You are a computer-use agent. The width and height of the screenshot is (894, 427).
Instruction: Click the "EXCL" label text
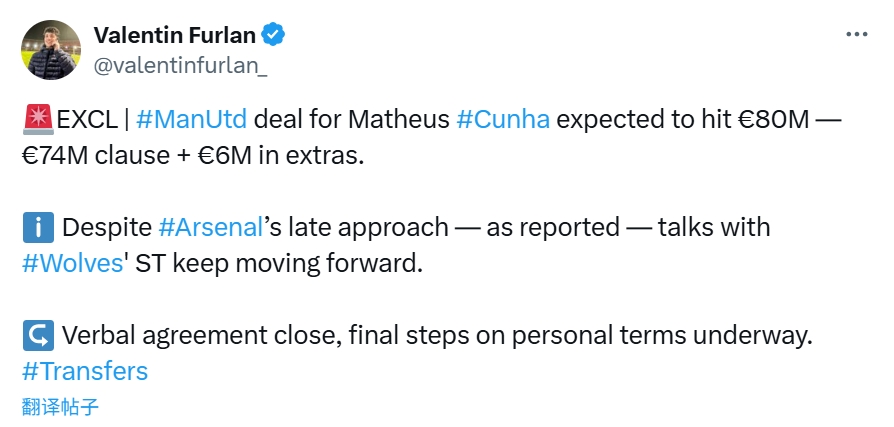pos(86,121)
